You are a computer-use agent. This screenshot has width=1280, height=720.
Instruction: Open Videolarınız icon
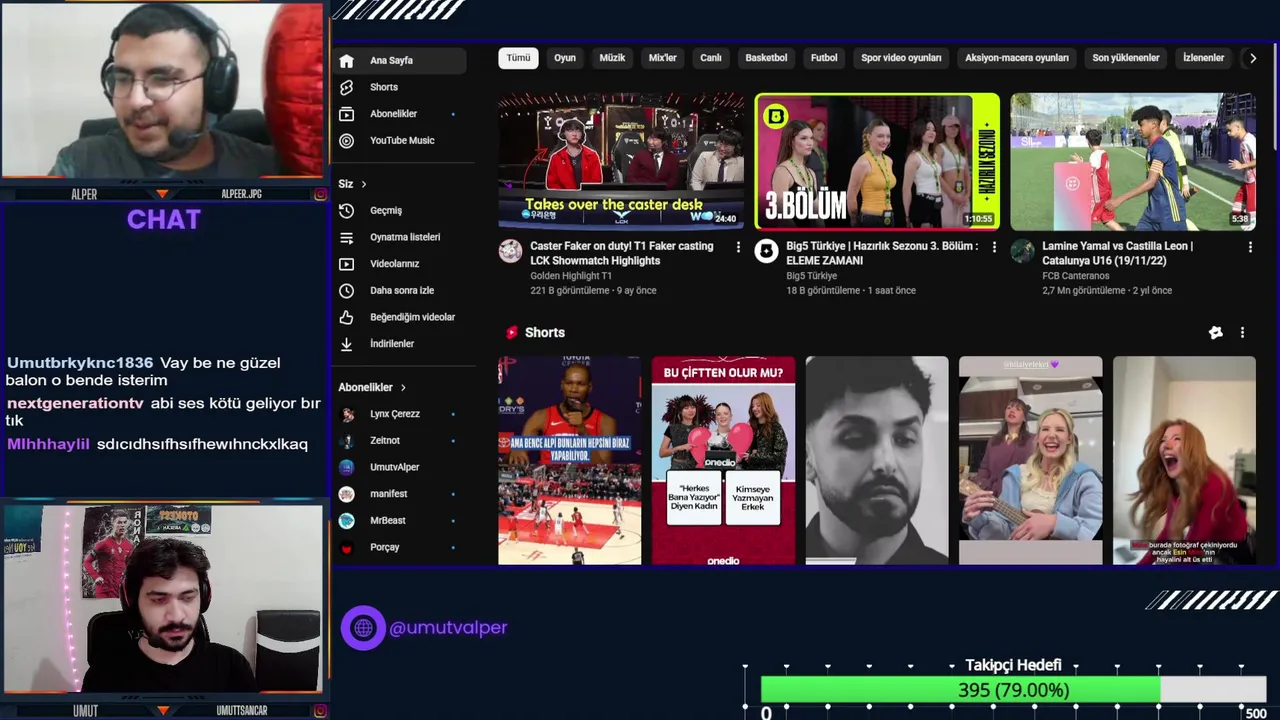tap(346, 264)
